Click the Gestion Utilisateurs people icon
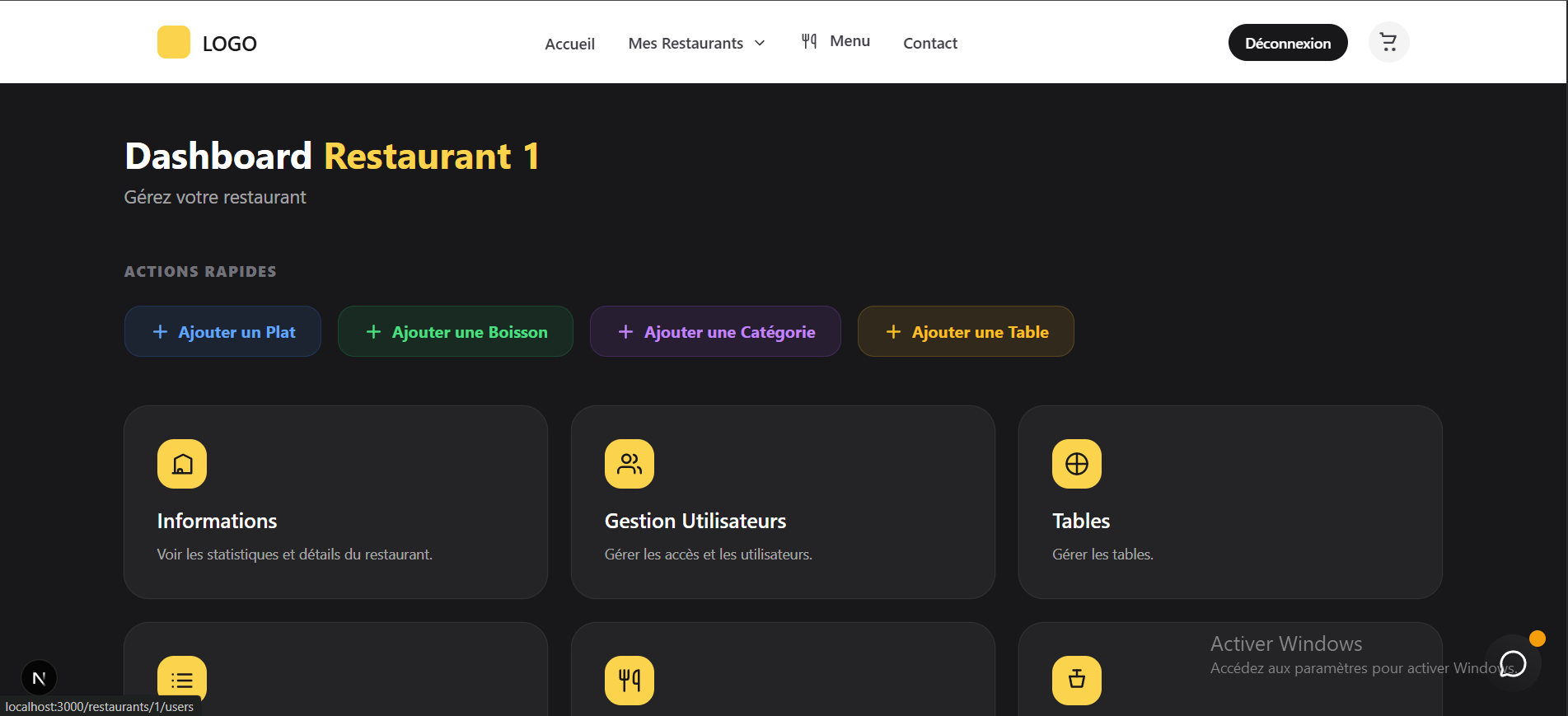 click(630, 464)
